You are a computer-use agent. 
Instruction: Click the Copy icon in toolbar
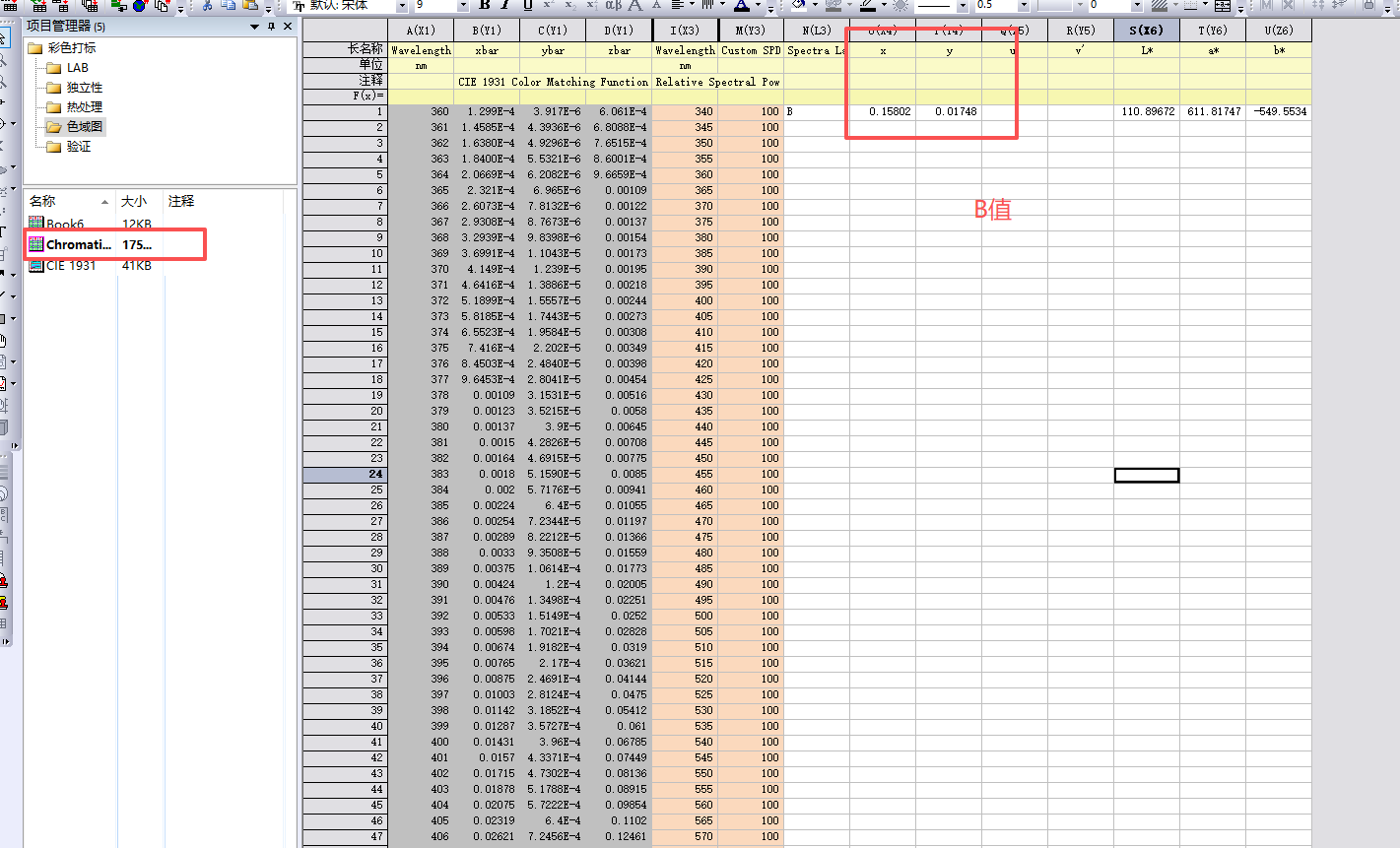228,5
